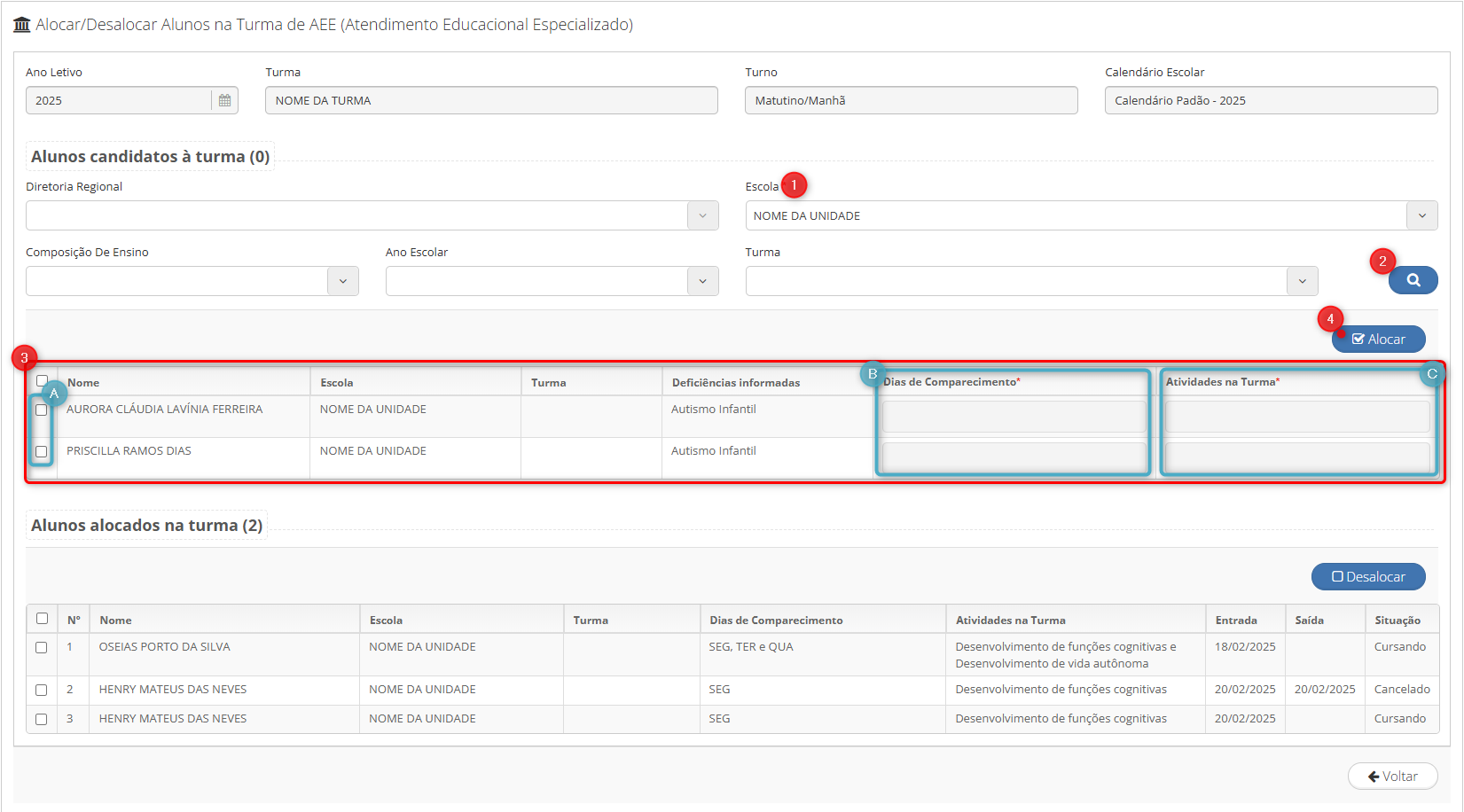Image resolution: width=1464 pixels, height=812 pixels.
Task: Check the OSEIAS PORTO DA SILVA row checkbox
Action: click(42, 647)
